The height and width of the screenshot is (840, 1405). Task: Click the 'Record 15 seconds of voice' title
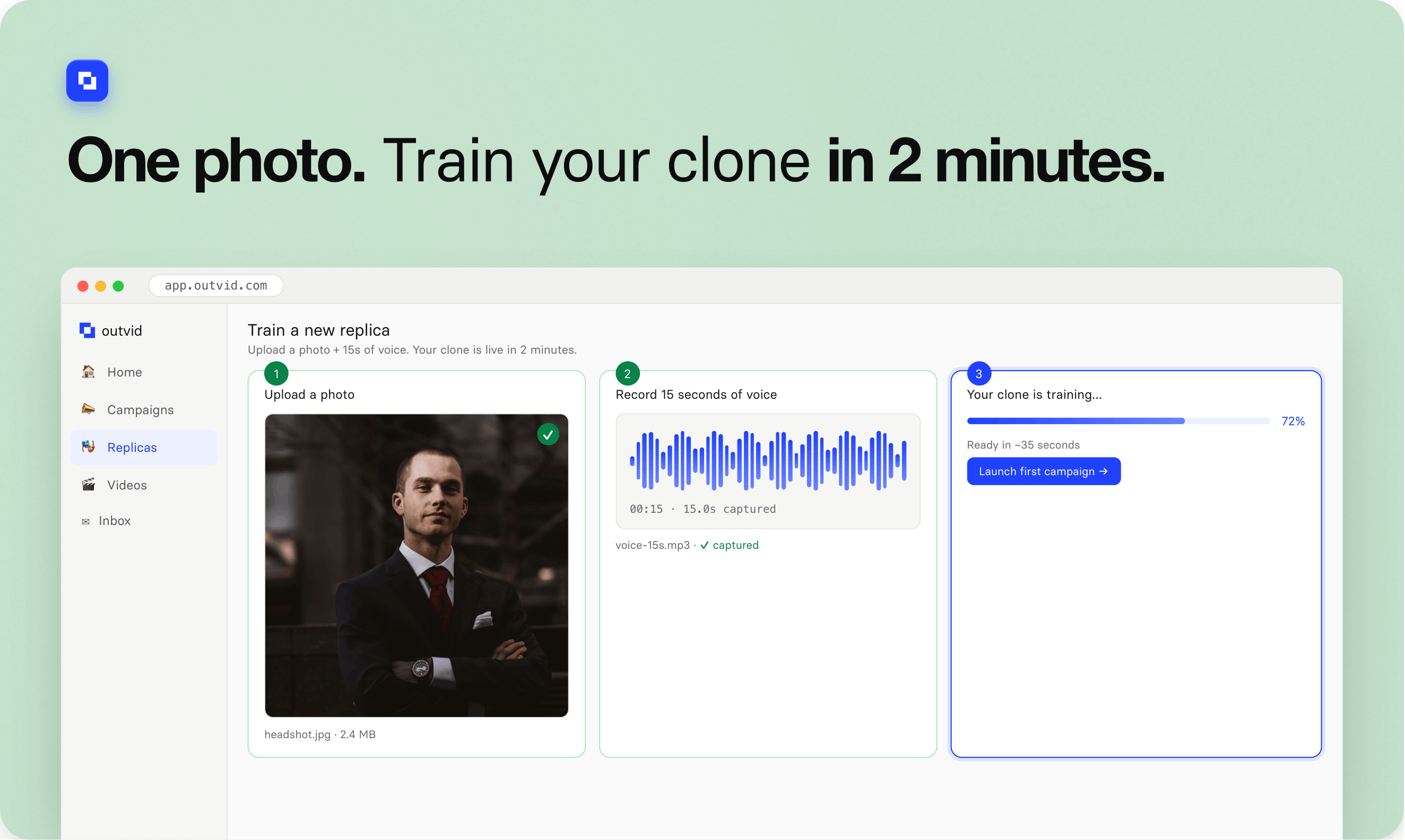pyautogui.click(x=697, y=395)
